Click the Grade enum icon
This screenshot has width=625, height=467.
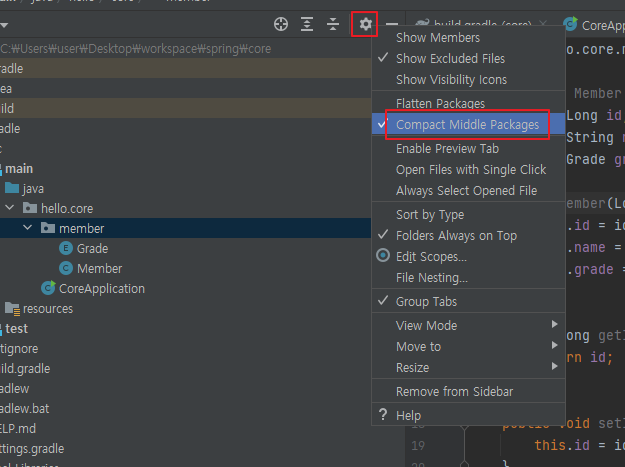(66, 248)
